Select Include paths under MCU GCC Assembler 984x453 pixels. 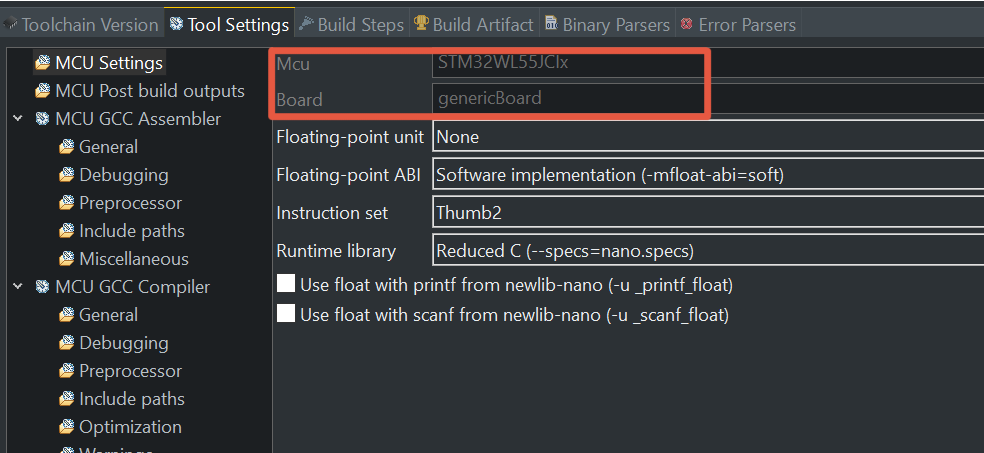click(x=132, y=231)
